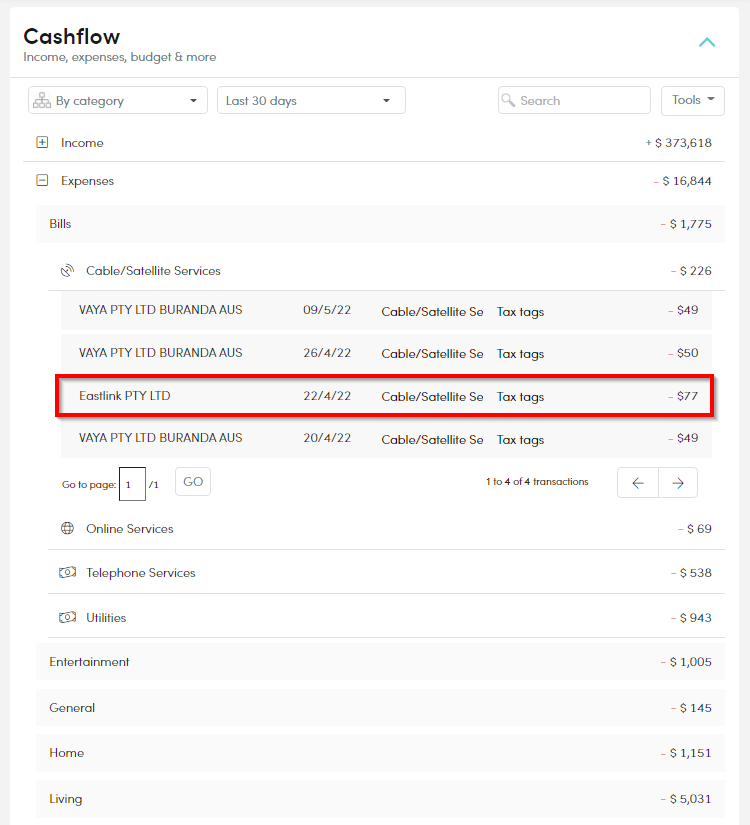Select VAYA PTY LTD transaction dated 09/5/22
This screenshot has width=750, height=825.
386,310
